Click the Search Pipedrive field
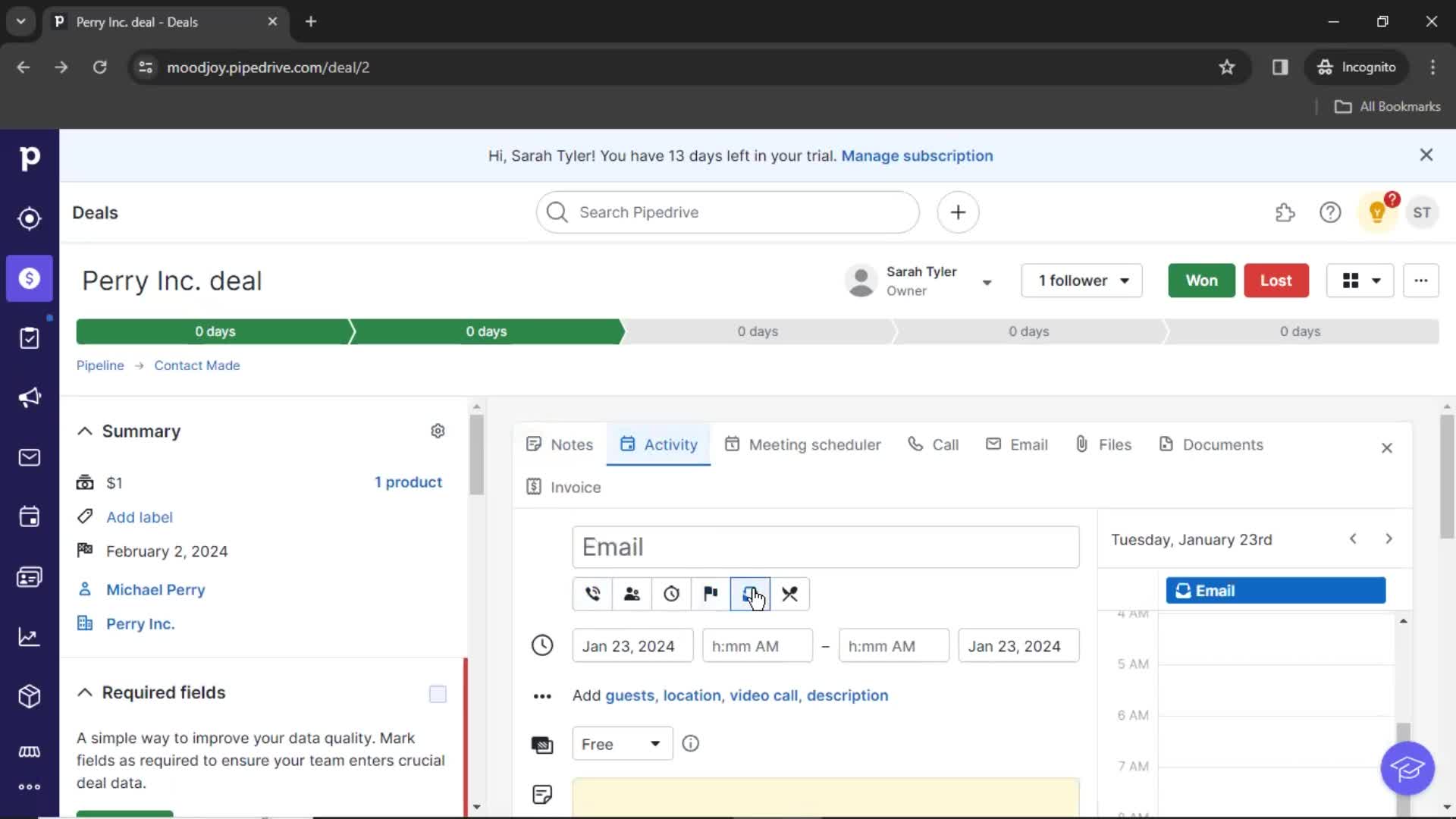 tap(728, 212)
